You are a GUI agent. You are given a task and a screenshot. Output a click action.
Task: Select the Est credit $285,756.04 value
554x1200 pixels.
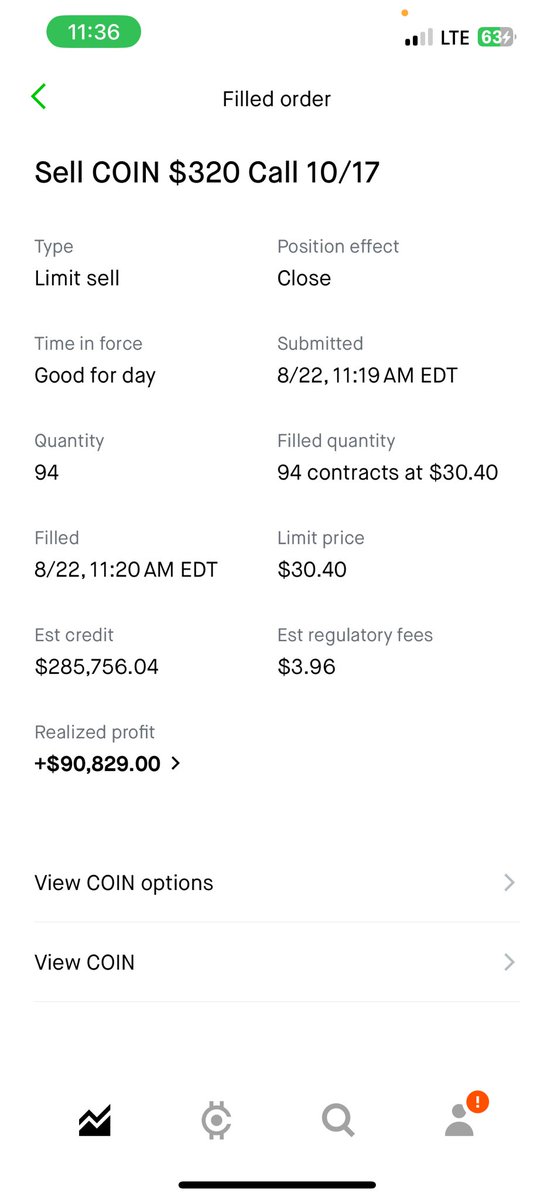97,666
